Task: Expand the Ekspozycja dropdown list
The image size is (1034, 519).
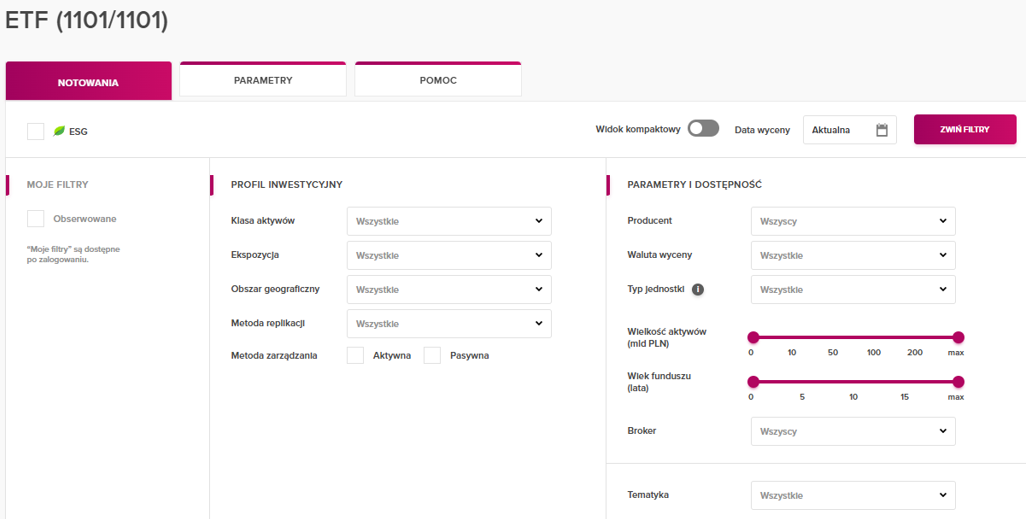Action: tap(449, 255)
